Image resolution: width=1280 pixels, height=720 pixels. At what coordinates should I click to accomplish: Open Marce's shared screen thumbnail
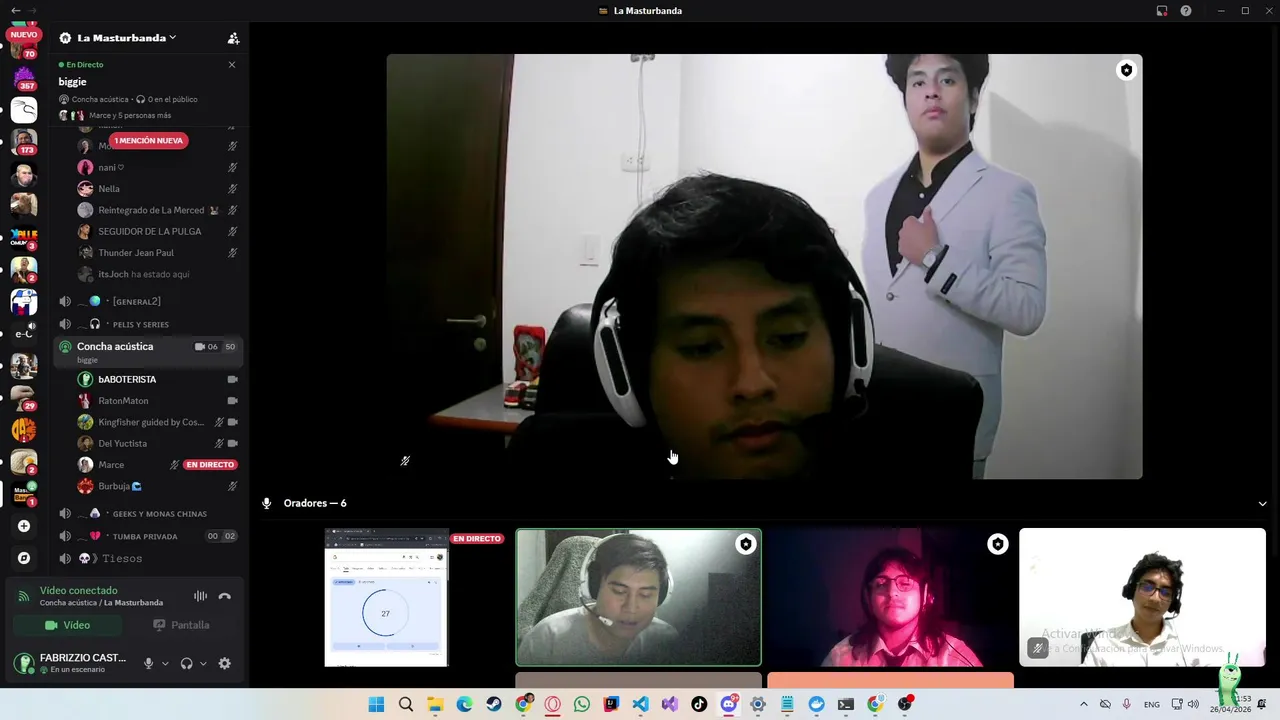click(386, 597)
